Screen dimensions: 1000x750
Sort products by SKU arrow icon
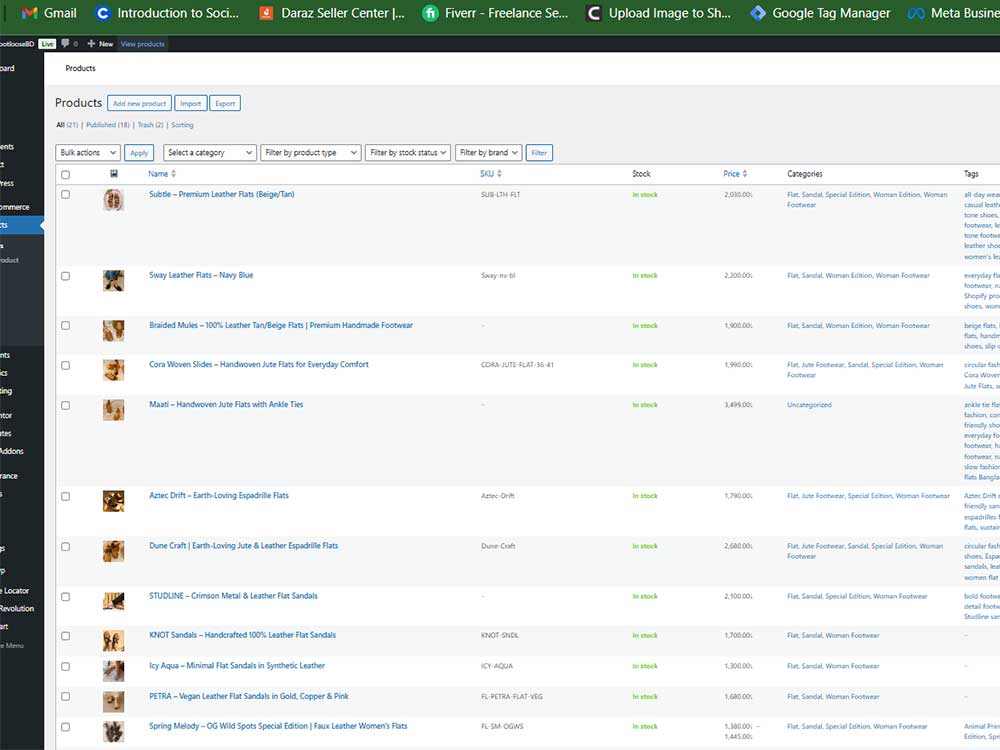click(499, 173)
